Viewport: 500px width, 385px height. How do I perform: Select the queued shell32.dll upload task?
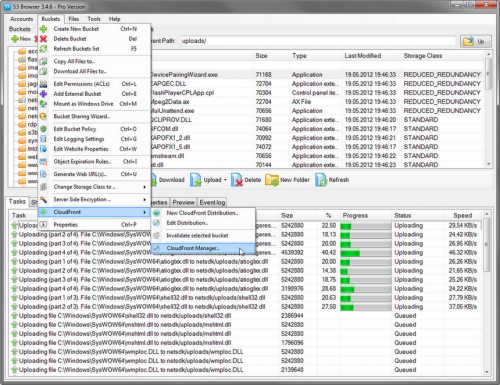click(246, 316)
